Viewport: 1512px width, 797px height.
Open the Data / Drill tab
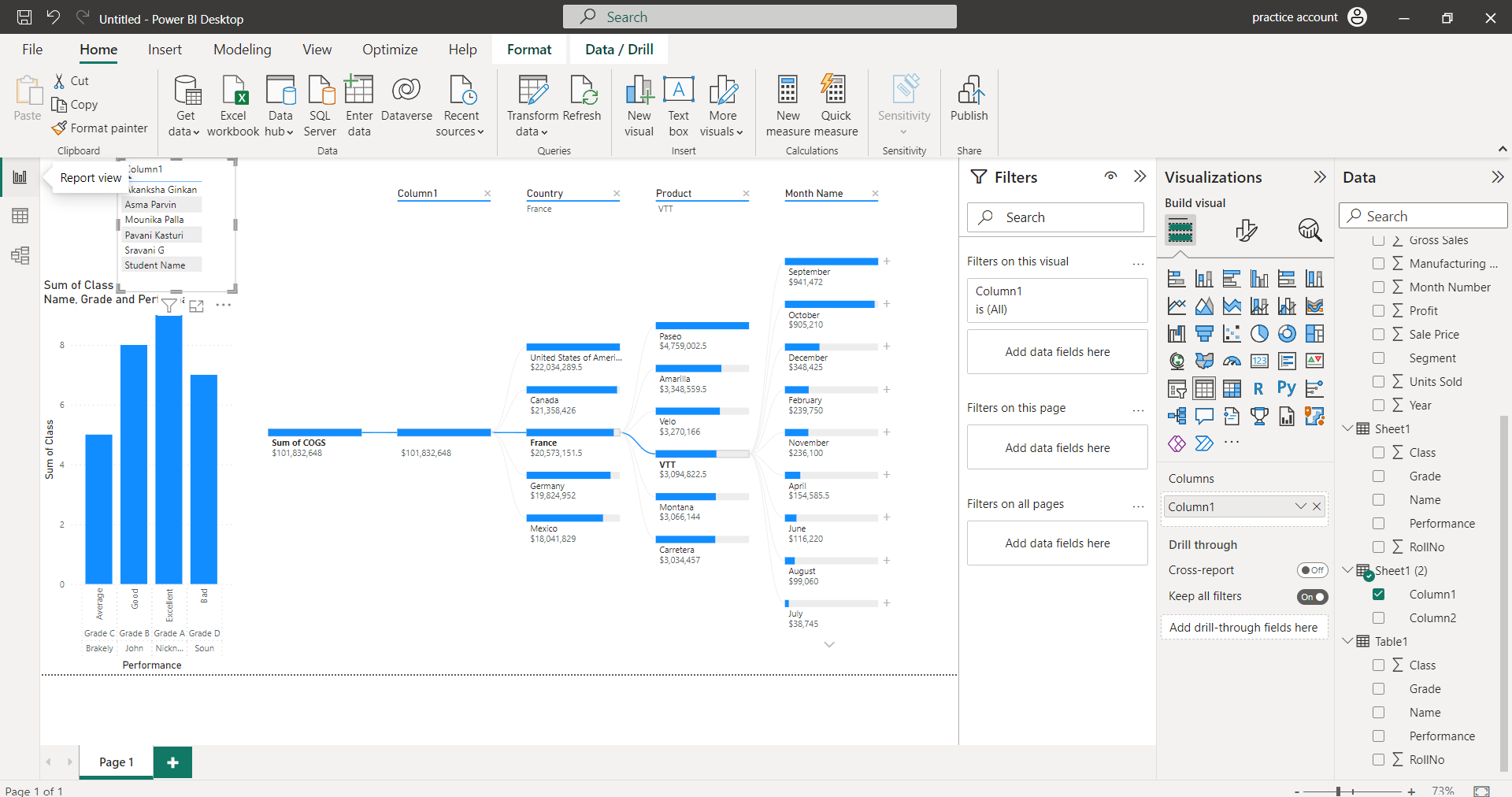pos(618,49)
